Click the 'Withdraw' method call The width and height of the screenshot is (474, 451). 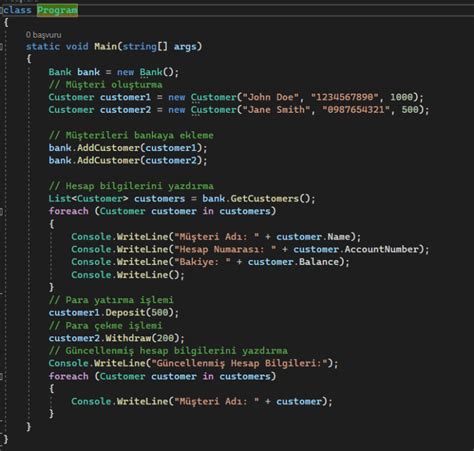[128, 338]
